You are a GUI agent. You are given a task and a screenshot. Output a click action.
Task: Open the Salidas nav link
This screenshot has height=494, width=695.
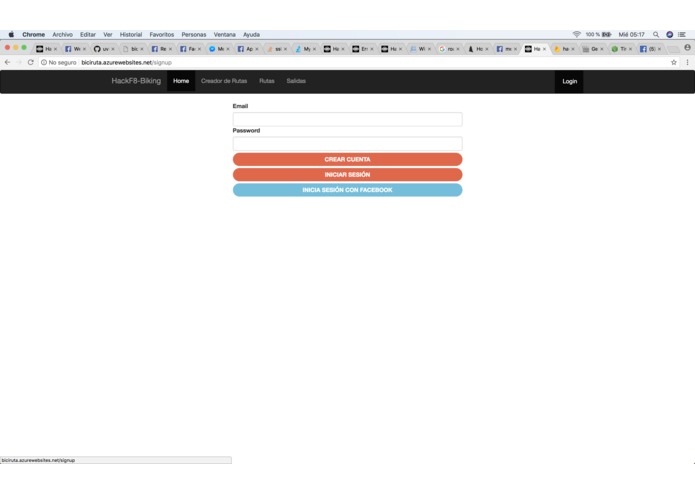pyautogui.click(x=296, y=81)
